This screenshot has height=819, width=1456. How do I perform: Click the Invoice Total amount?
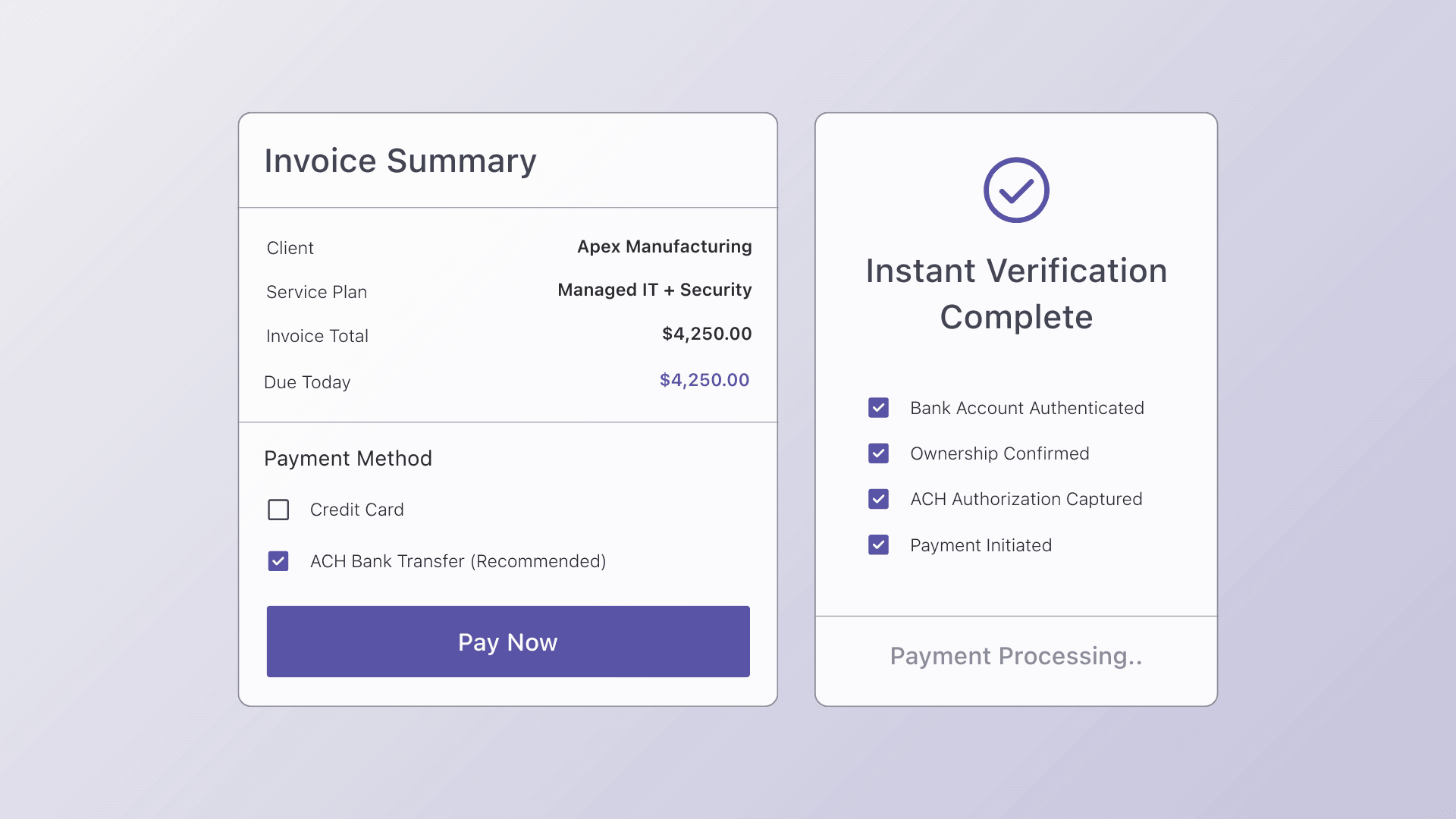706,334
